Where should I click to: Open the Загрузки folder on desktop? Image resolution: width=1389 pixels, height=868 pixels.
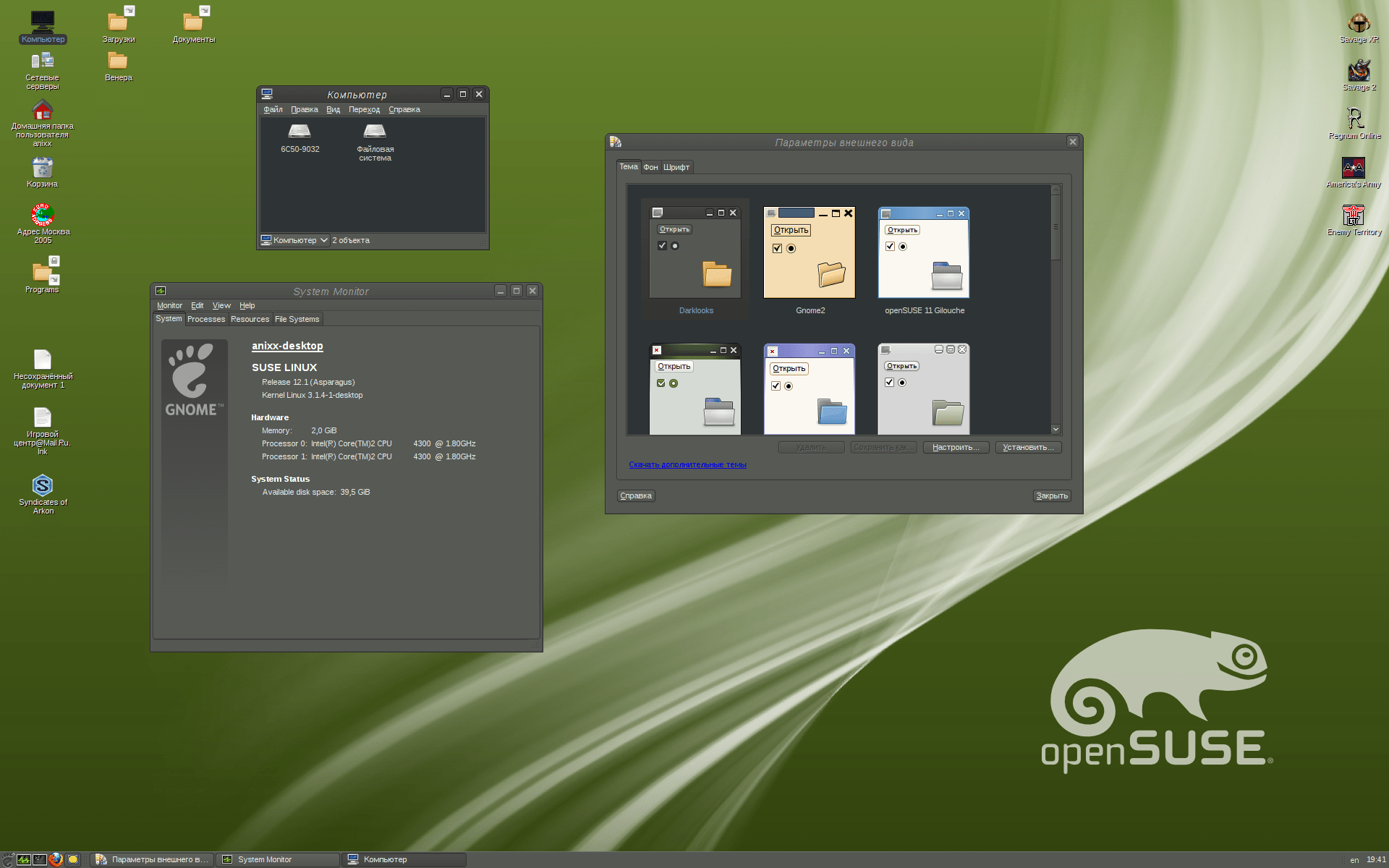(x=118, y=20)
